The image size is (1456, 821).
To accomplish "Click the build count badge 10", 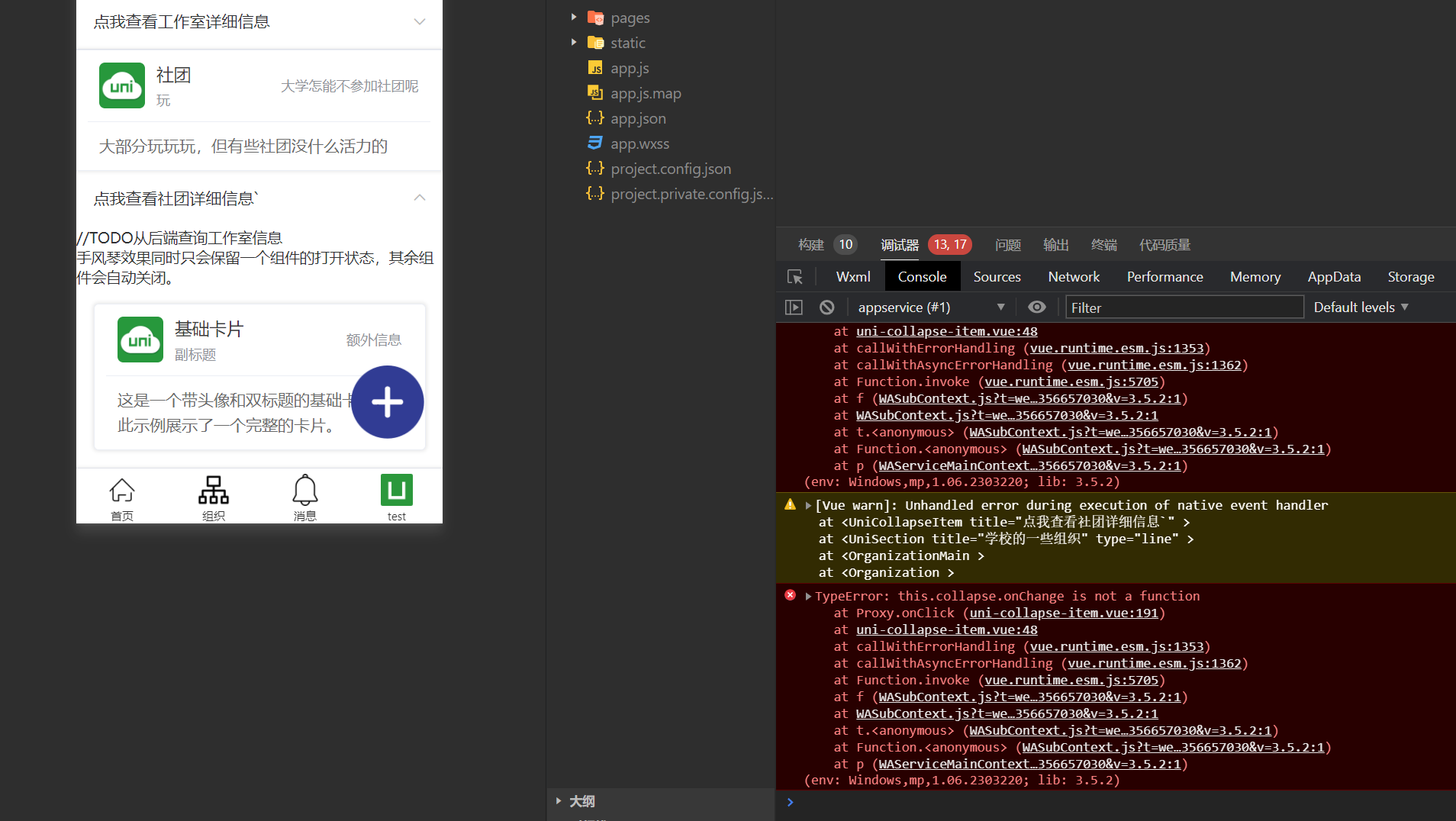I will (846, 245).
